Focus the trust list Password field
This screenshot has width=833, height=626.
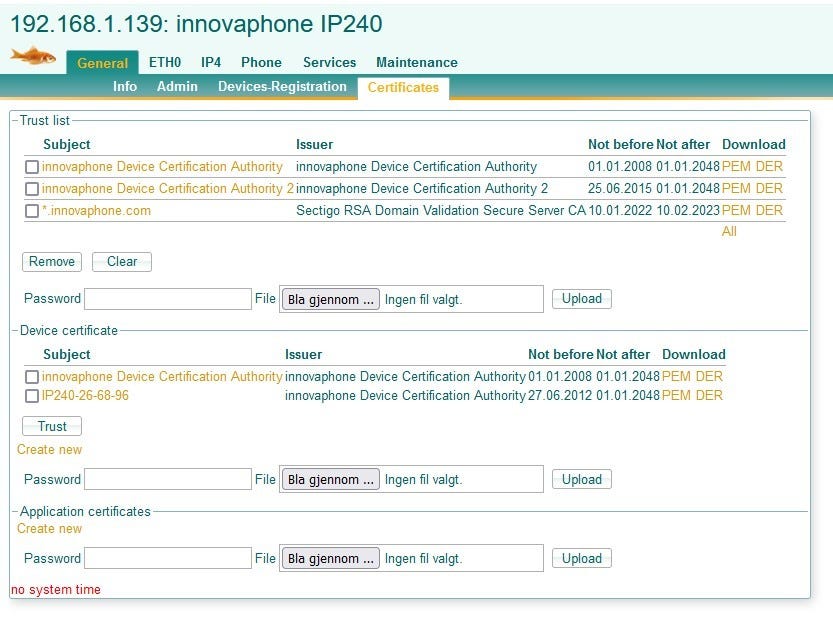[168, 299]
